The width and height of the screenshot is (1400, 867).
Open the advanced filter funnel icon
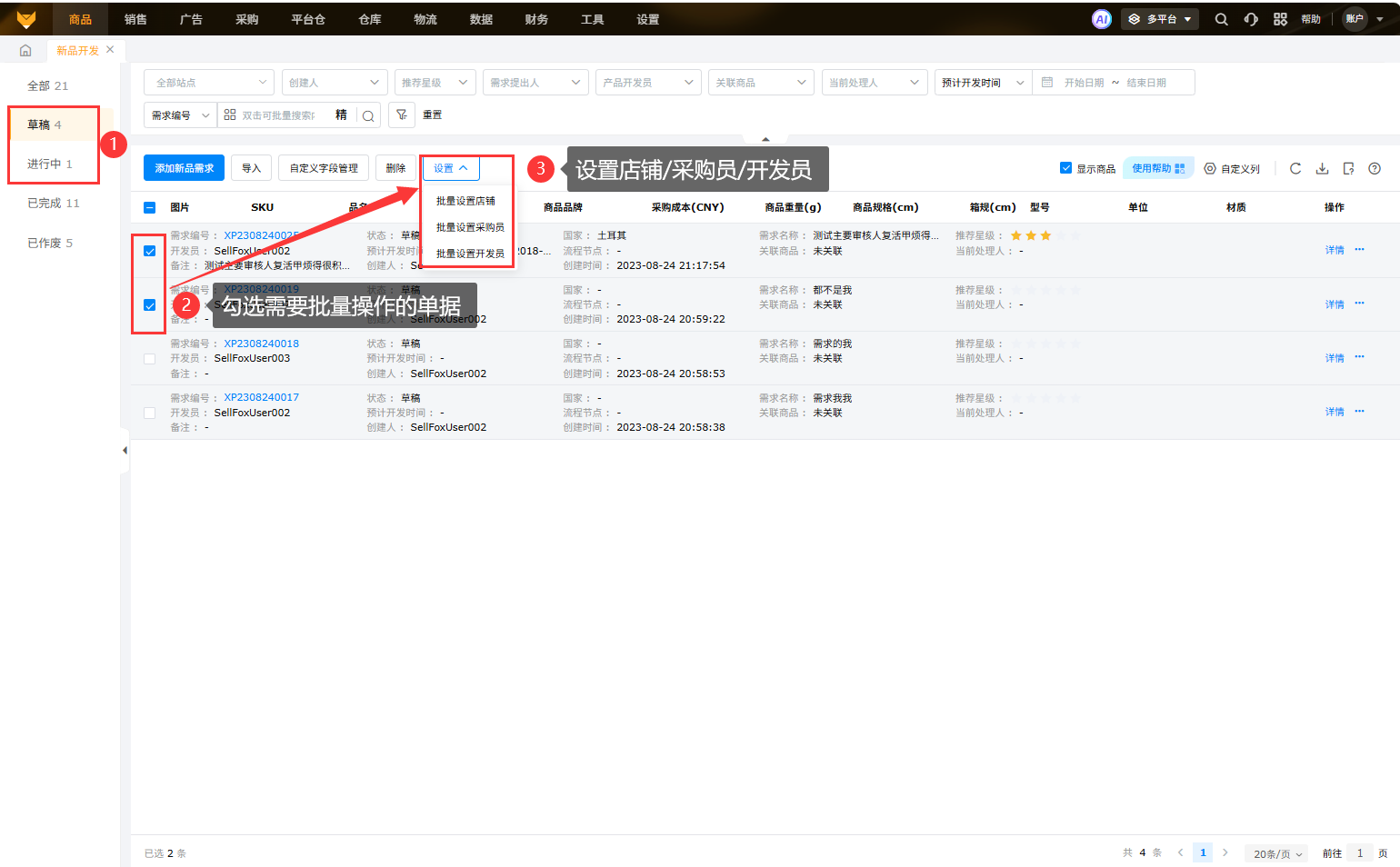(x=402, y=115)
